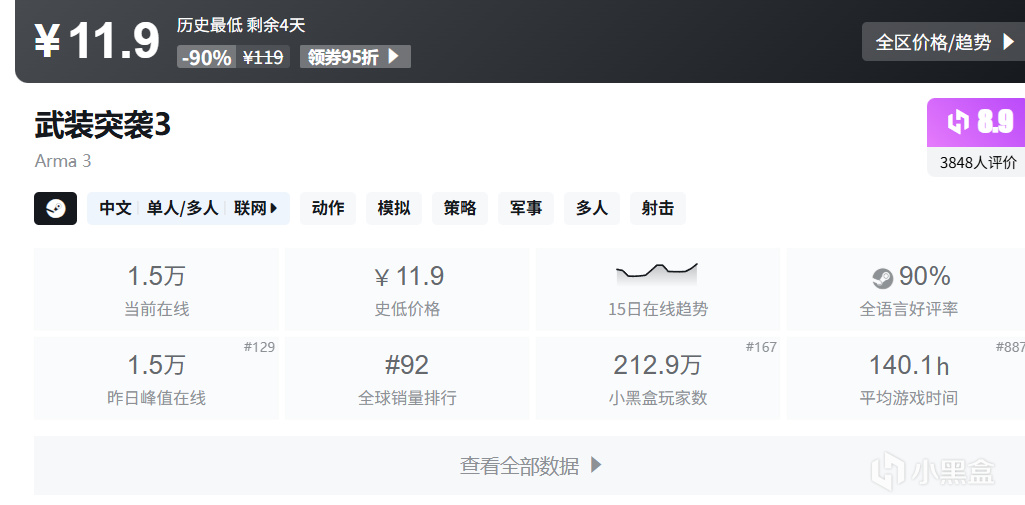Click the -90% discount badge
This screenshot has width=1025, height=505.
coord(207,57)
